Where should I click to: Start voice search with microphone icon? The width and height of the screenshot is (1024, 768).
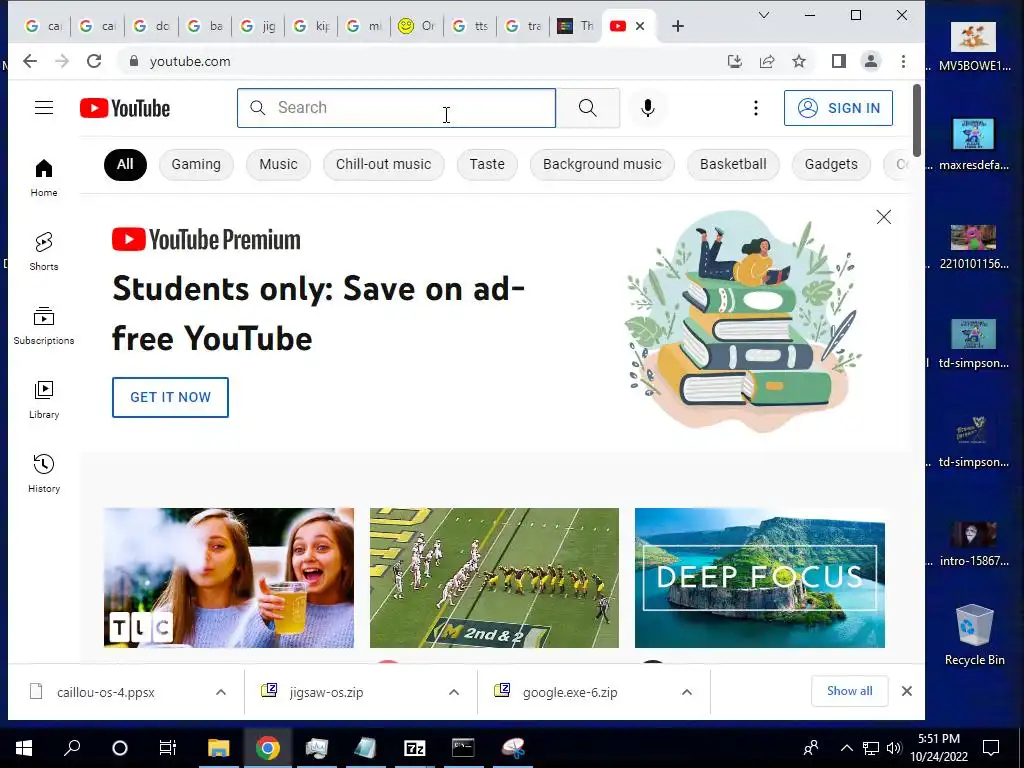[x=648, y=108]
